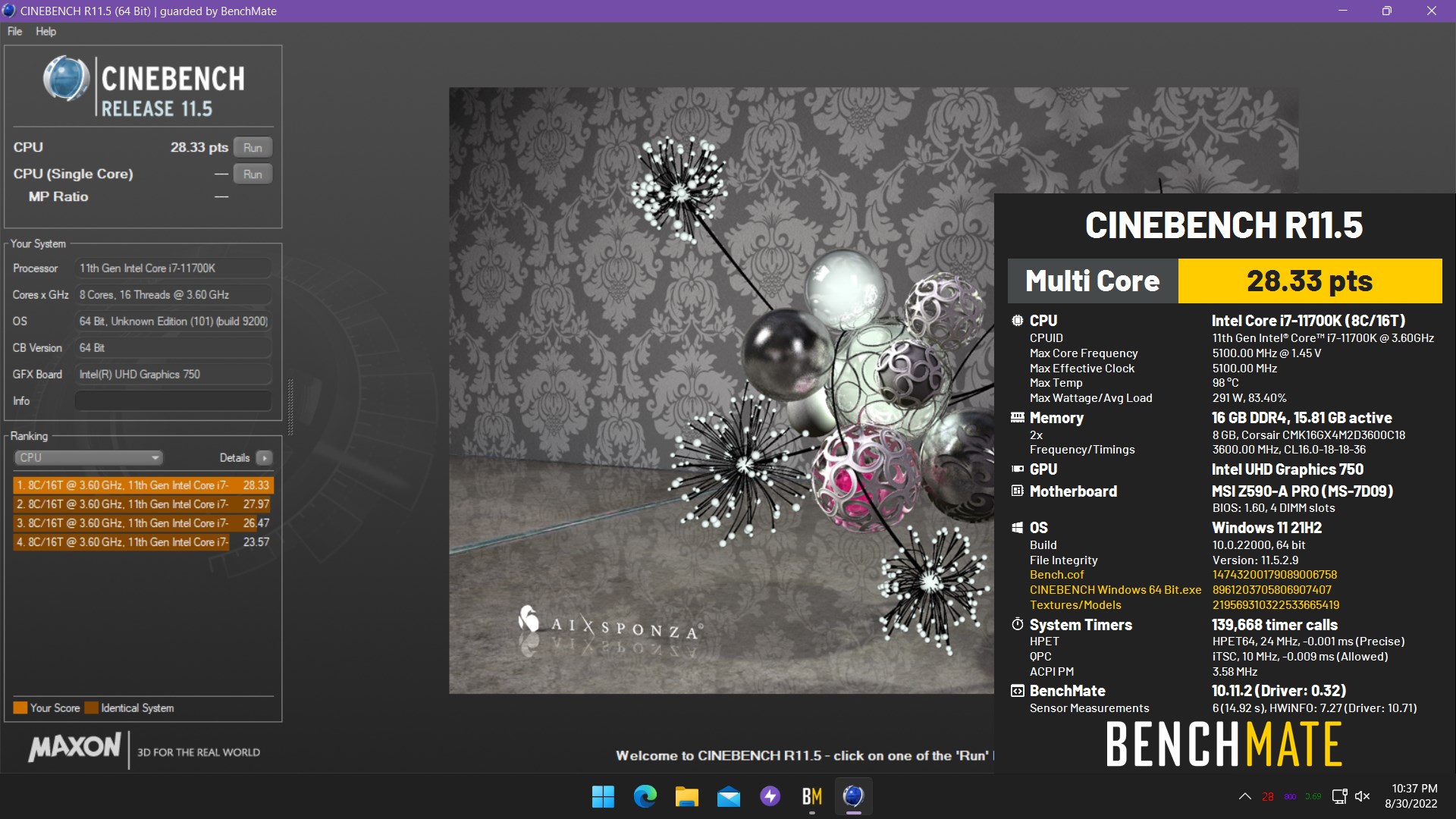This screenshot has height=819, width=1456.
Task: Select ranking entry with score 28.33
Action: click(x=143, y=485)
